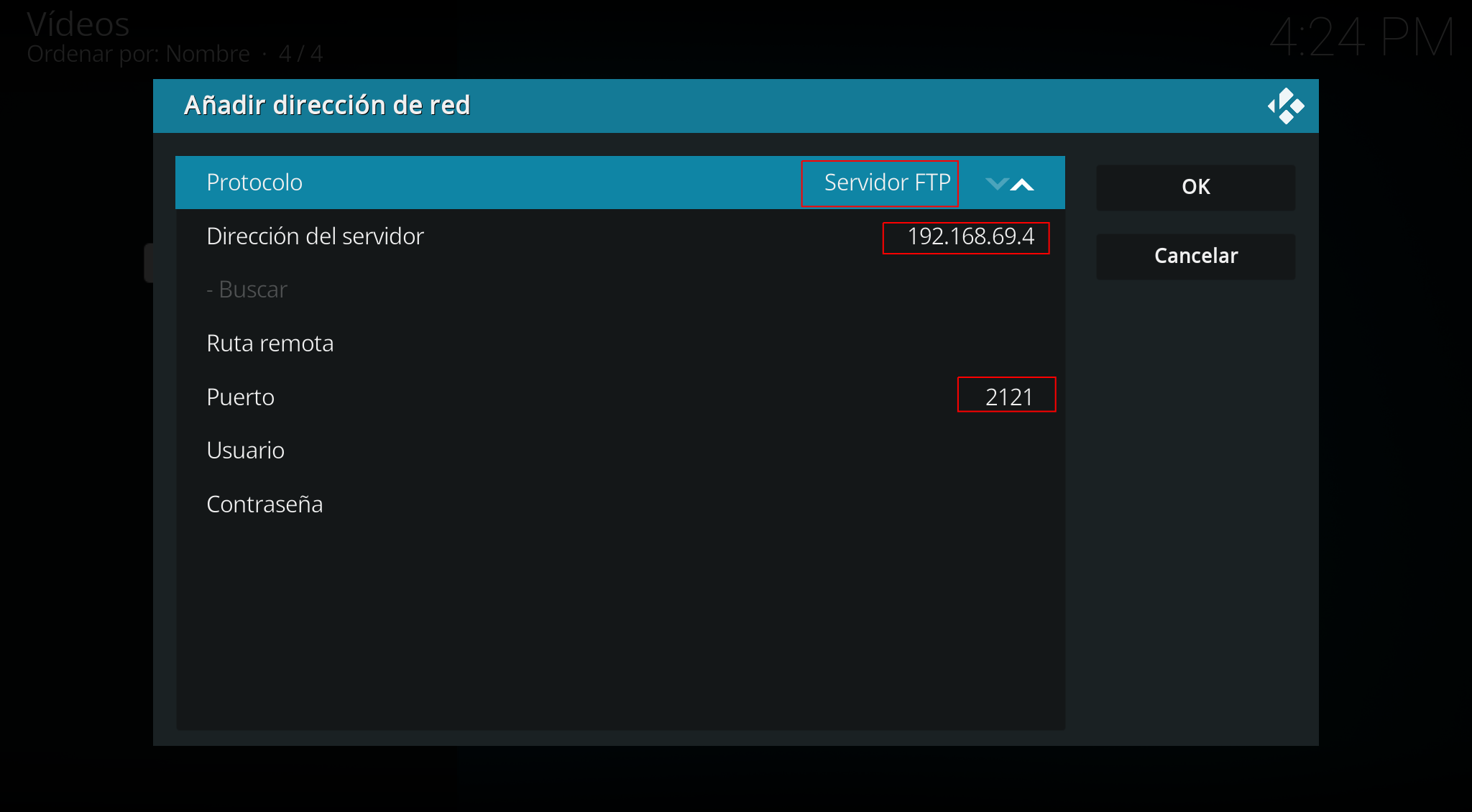
Task: Confirm with the OK button
Action: click(1196, 187)
